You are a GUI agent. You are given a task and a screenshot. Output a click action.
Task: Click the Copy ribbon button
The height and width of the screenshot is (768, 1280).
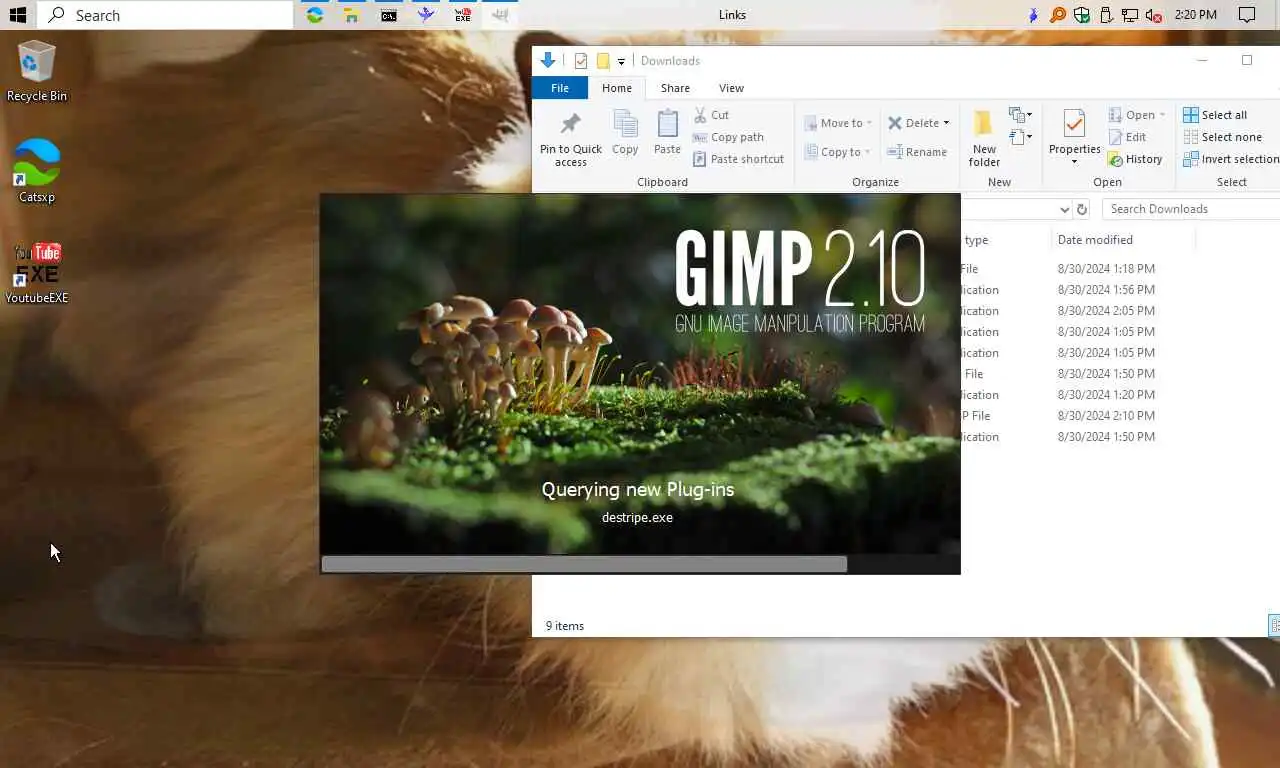tap(625, 133)
